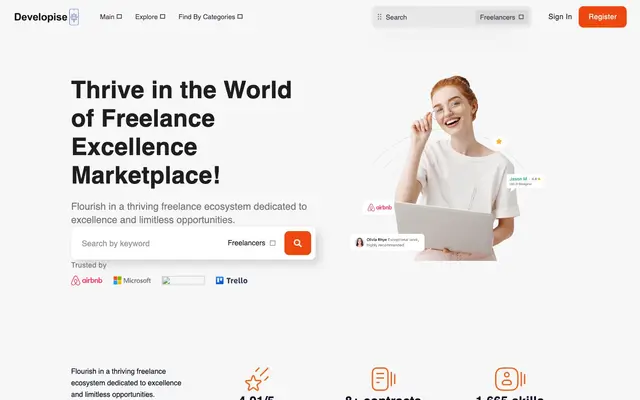This screenshot has width=640, height=400.
Task: Click the yellow star near the woman
Action: pyautogui.click(x=499, y=141)
